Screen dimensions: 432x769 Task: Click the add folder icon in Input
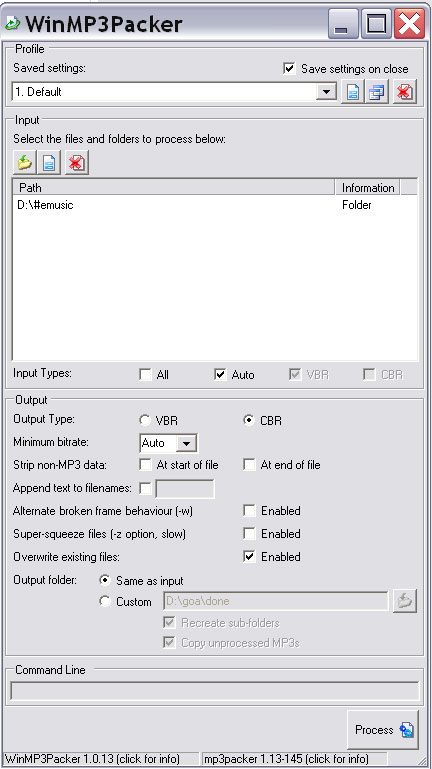pos(25,163)
